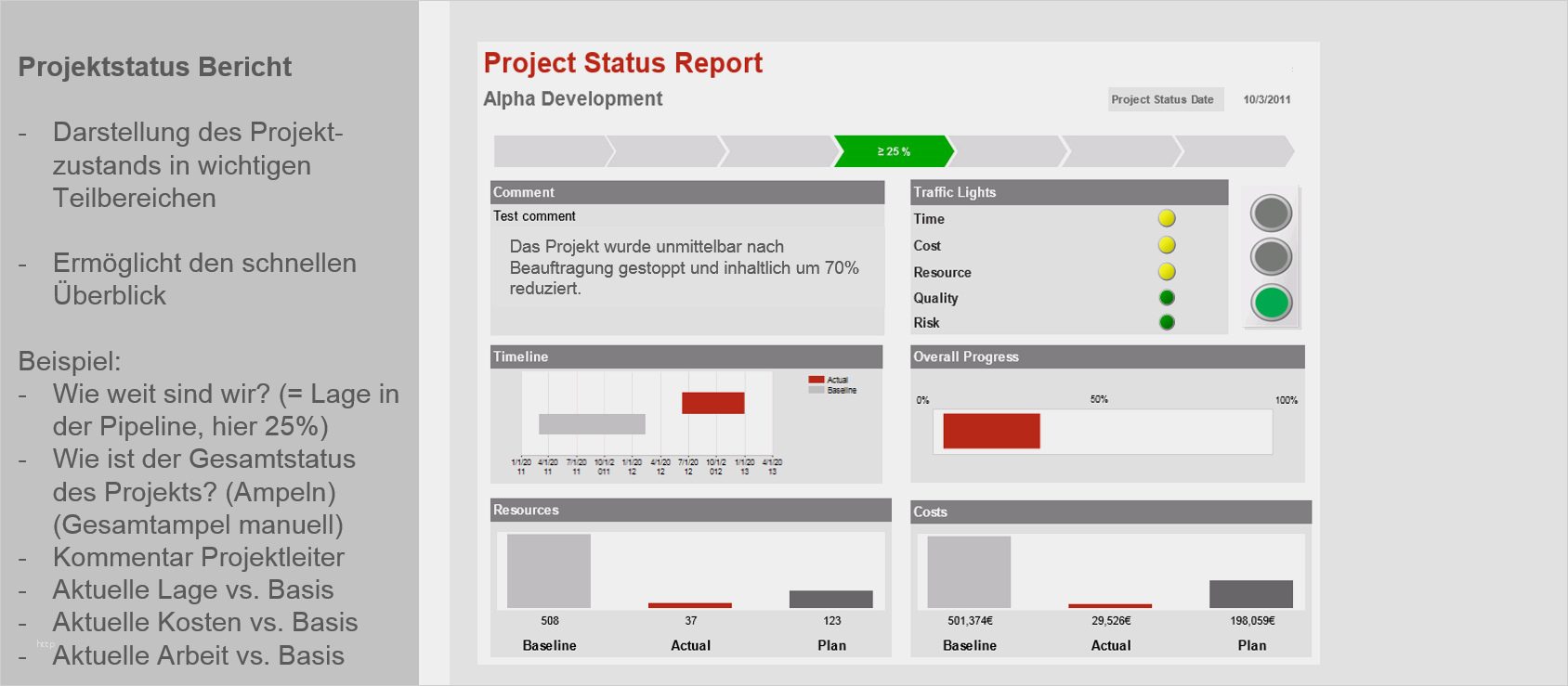Click the yellow Resource status indicator
The height and width of the screenshot is (686, 1568).
click(1167, 272)
